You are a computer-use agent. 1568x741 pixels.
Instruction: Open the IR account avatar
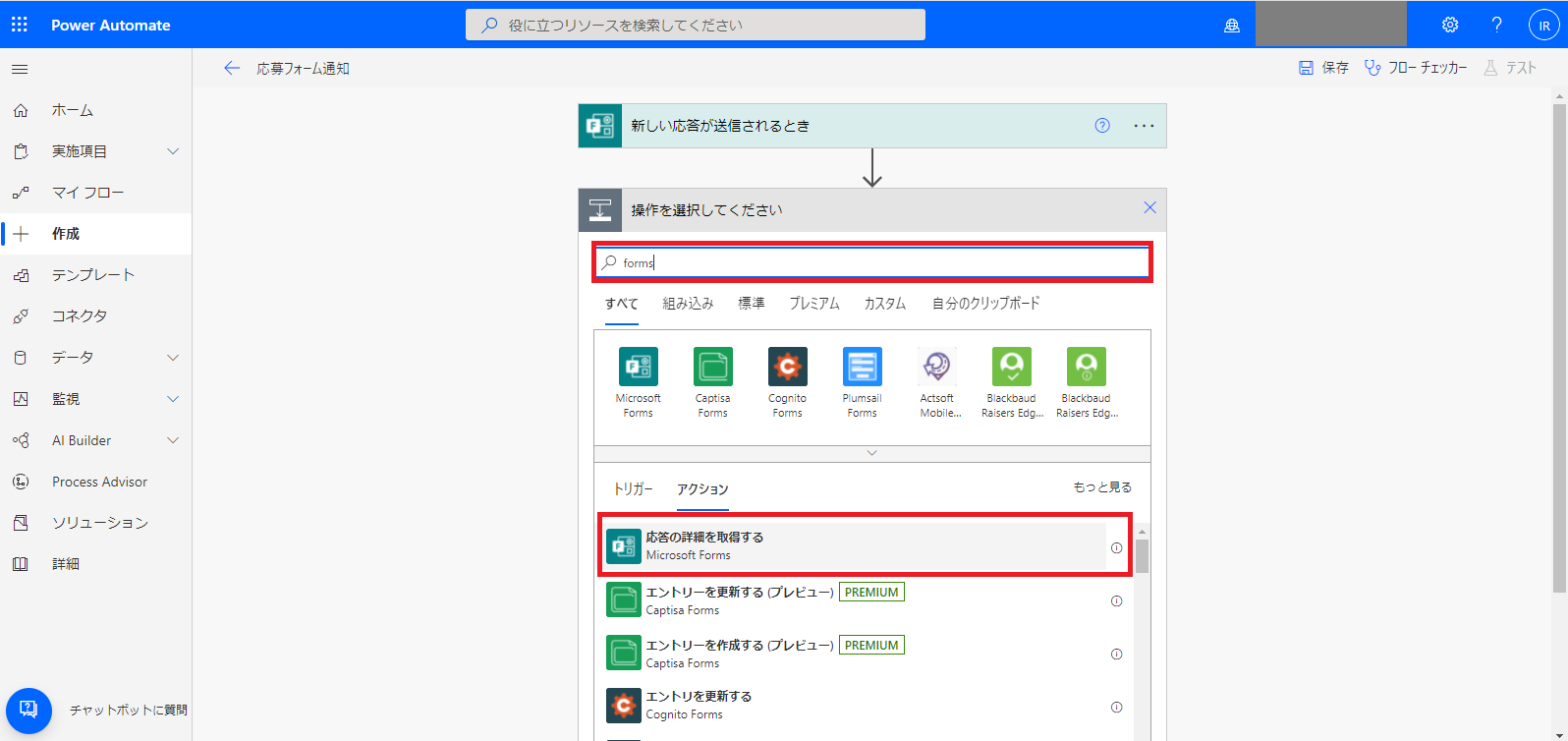click(x=1543, y=25)
